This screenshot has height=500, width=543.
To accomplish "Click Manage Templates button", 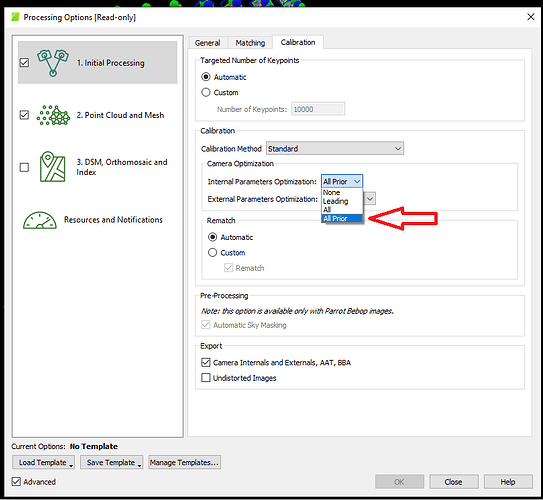I will [x=185, y=463].
